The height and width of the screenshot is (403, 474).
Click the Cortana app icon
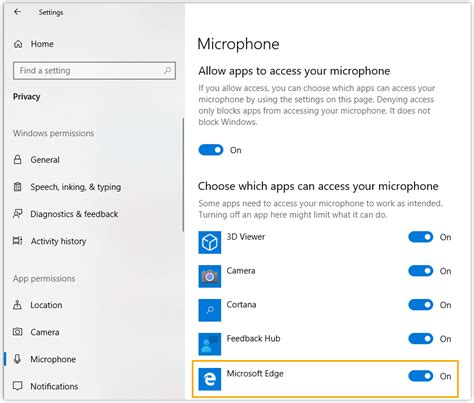[x=210, y=310]
